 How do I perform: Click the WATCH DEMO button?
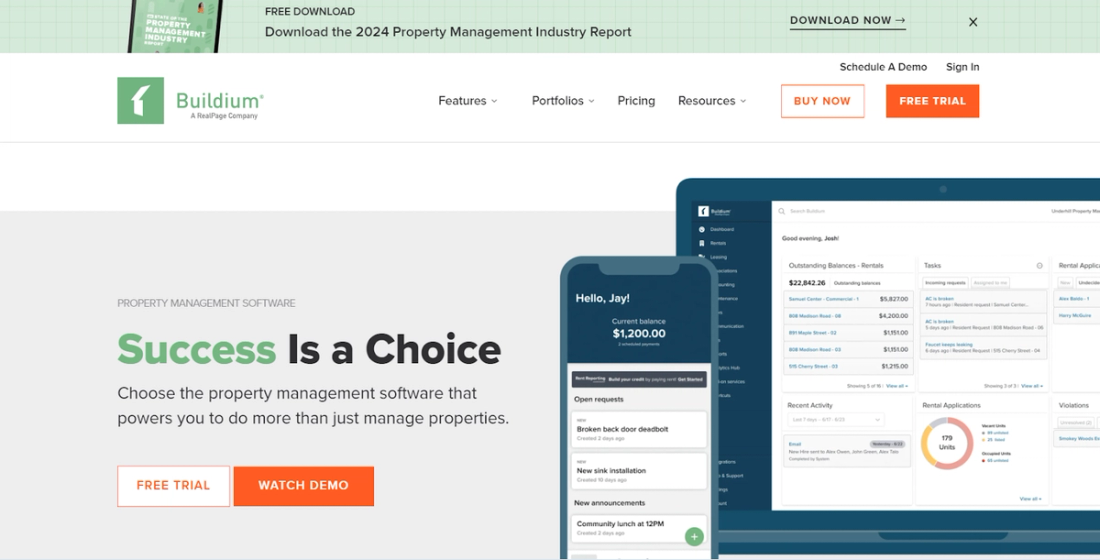coord(303,486)
